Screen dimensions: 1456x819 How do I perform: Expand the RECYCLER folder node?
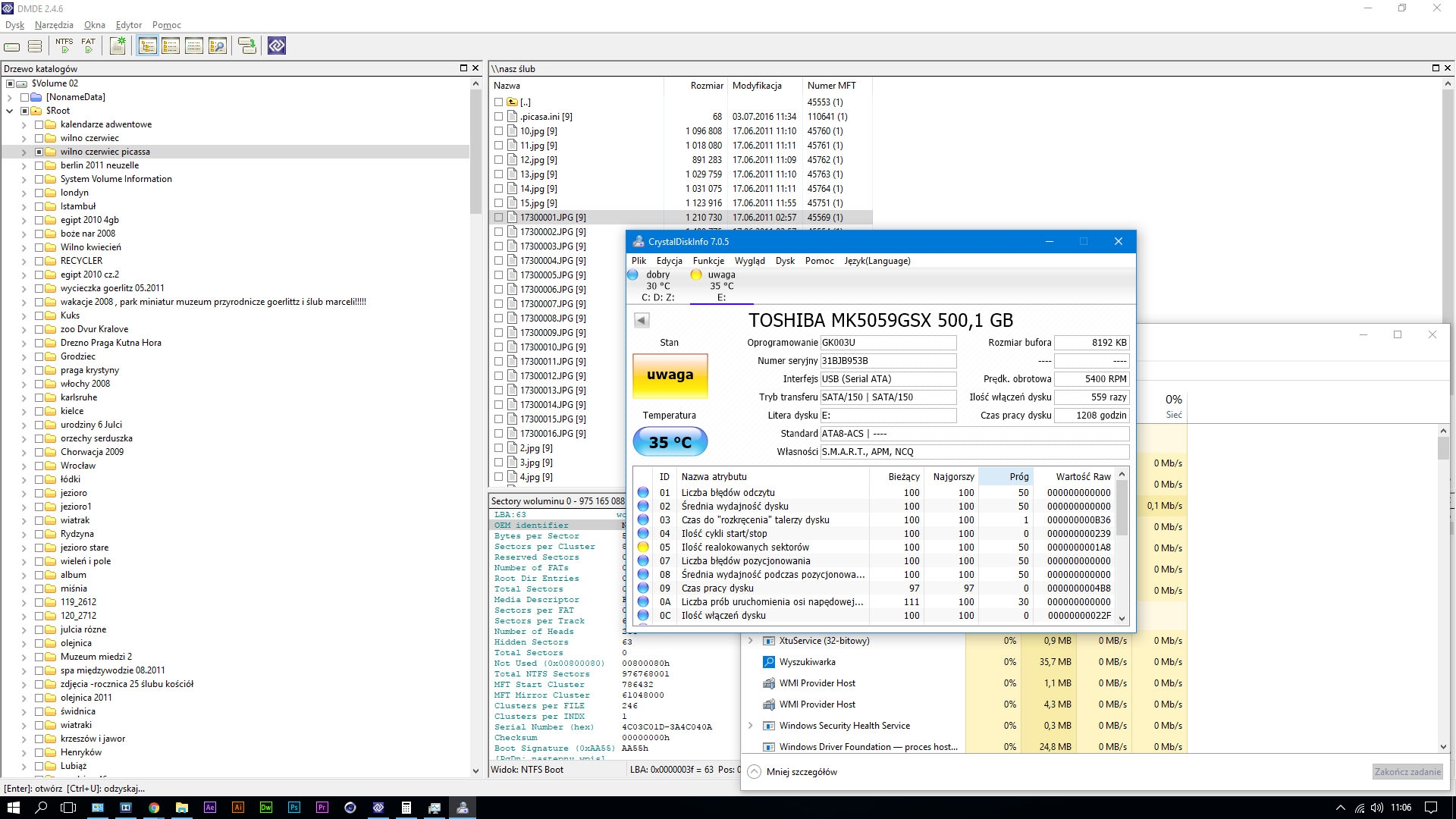(24, 261)
